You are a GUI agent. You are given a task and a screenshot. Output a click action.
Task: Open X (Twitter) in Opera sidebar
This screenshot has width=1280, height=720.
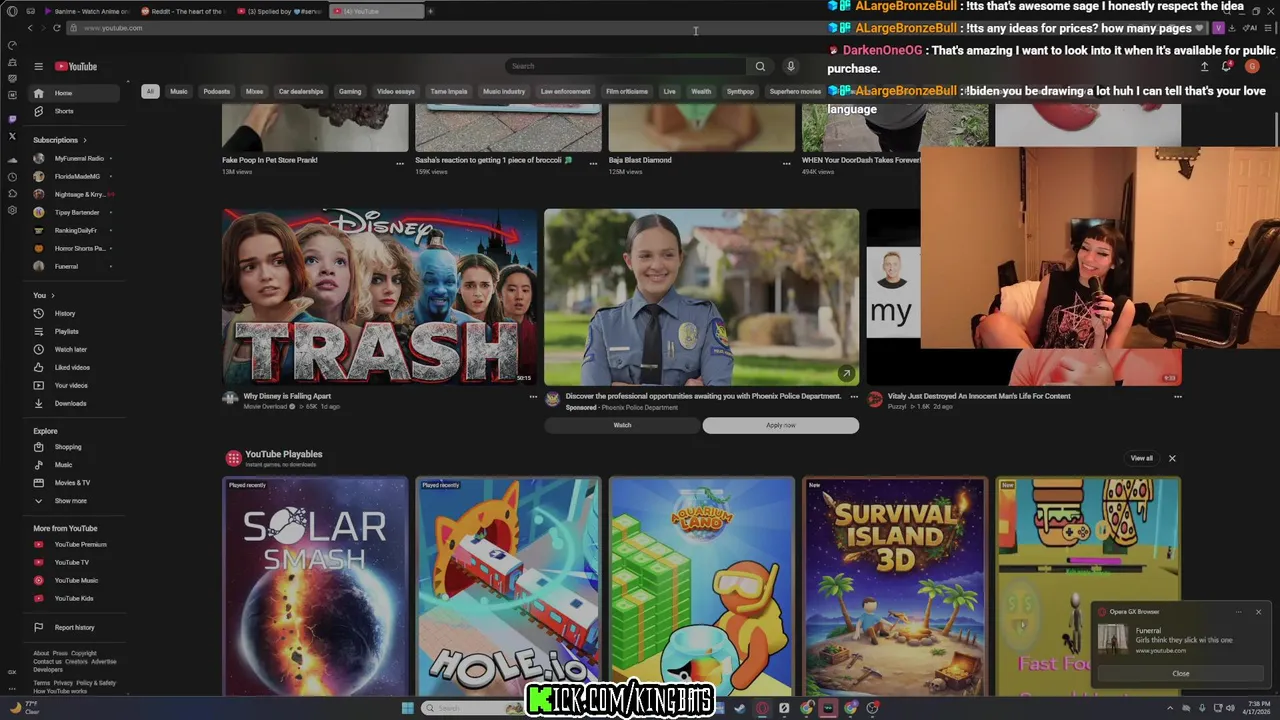12,135
